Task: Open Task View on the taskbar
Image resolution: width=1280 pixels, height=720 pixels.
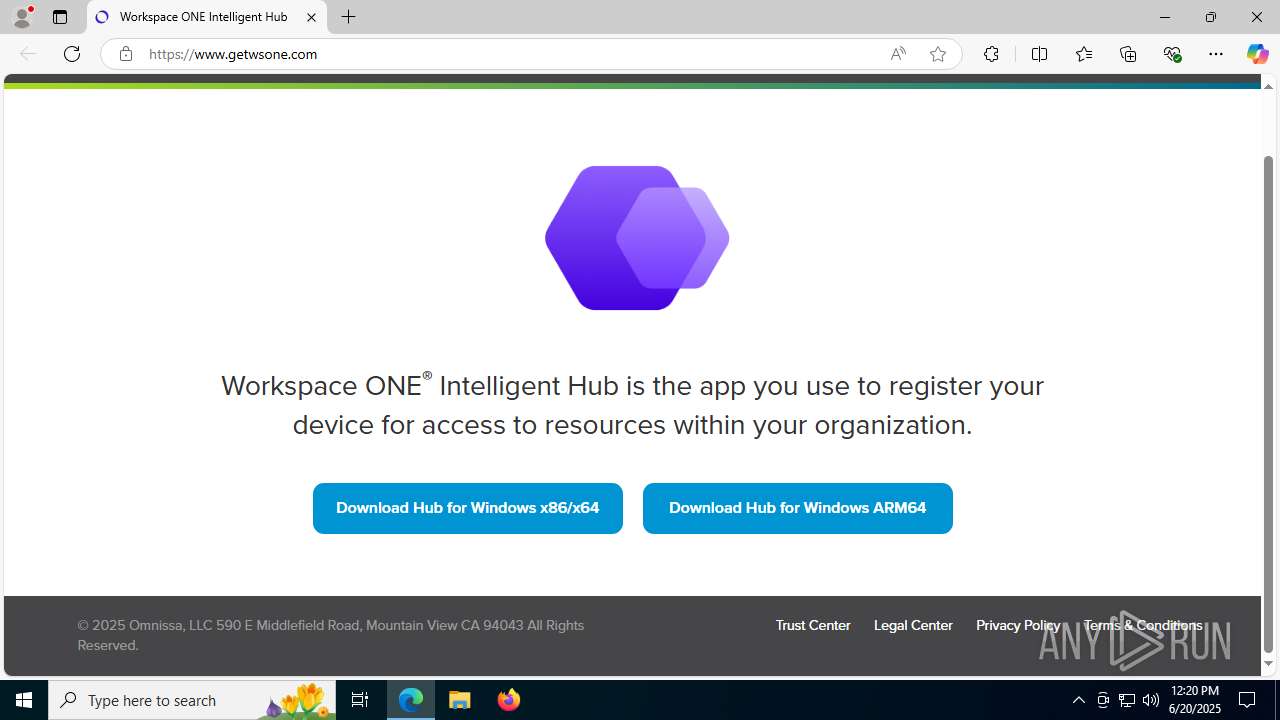Action: pos(360,700)
